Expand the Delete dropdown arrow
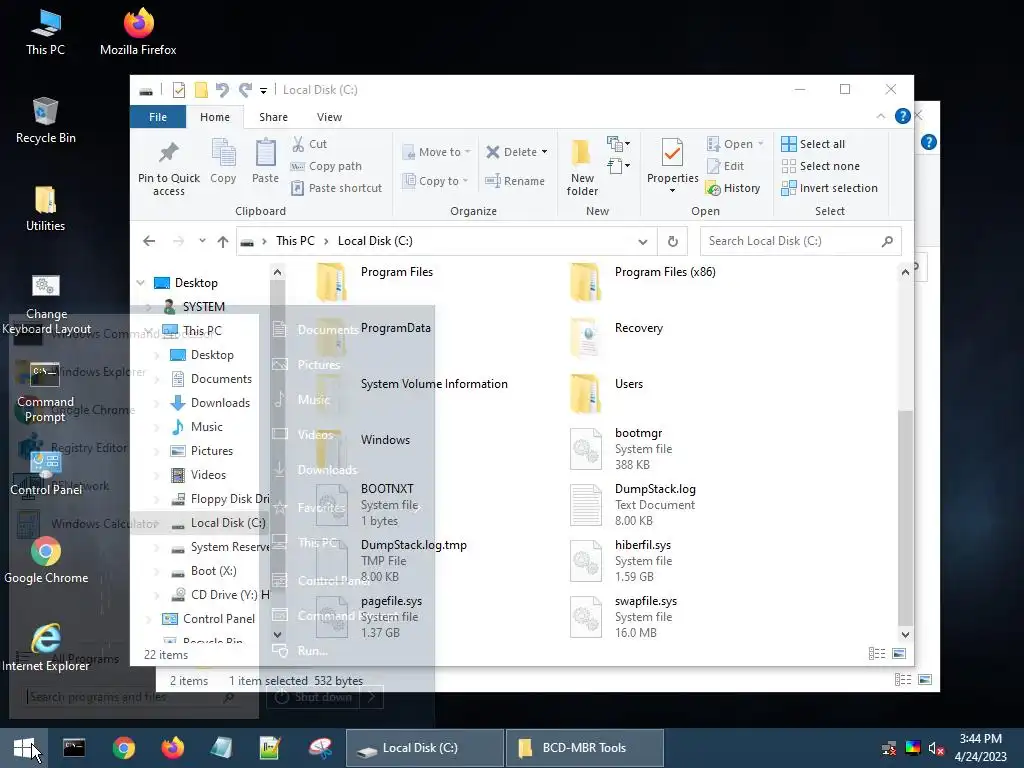The width and height of the screenshot is (1024, 768). tap(545, 152)
